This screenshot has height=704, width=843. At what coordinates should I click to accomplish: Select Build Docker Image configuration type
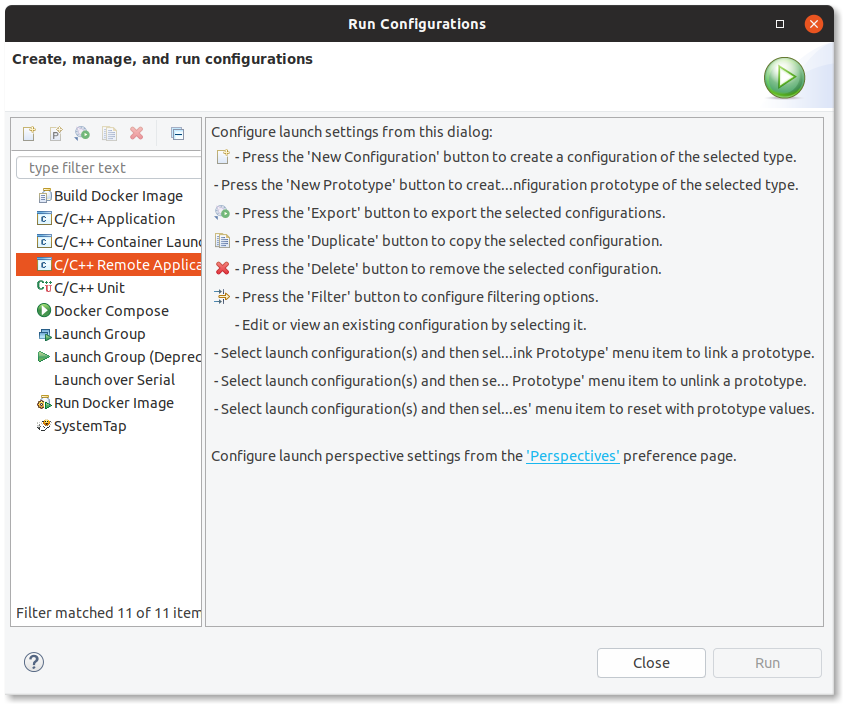[118, 196]
